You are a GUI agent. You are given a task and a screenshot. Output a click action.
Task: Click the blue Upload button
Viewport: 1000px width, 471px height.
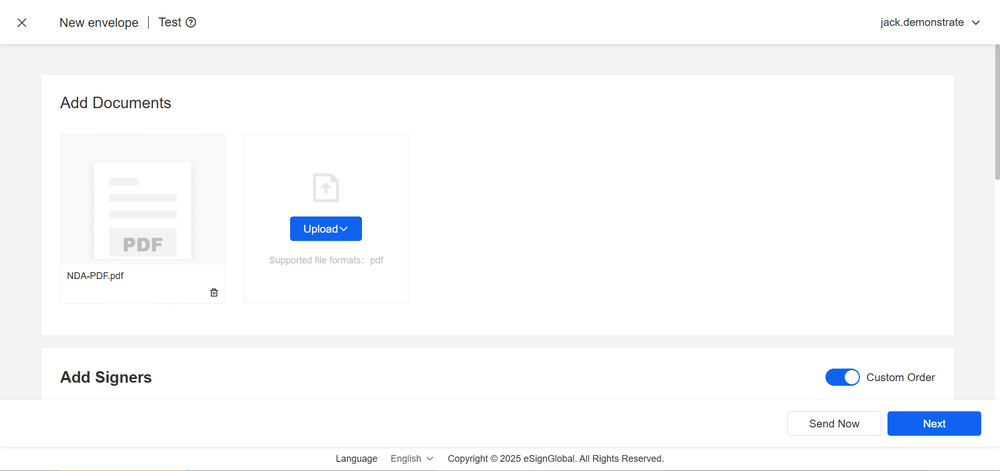coord(326,229)
